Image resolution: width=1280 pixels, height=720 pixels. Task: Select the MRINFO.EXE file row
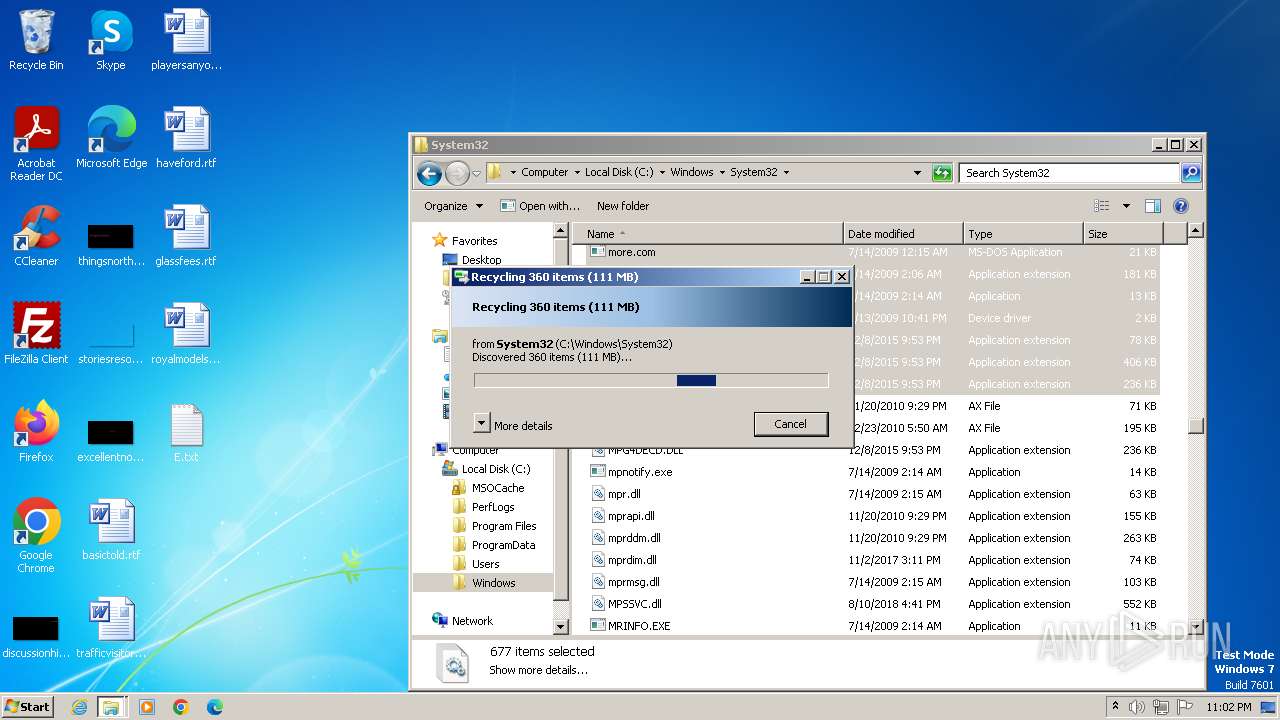pos(873,626)
